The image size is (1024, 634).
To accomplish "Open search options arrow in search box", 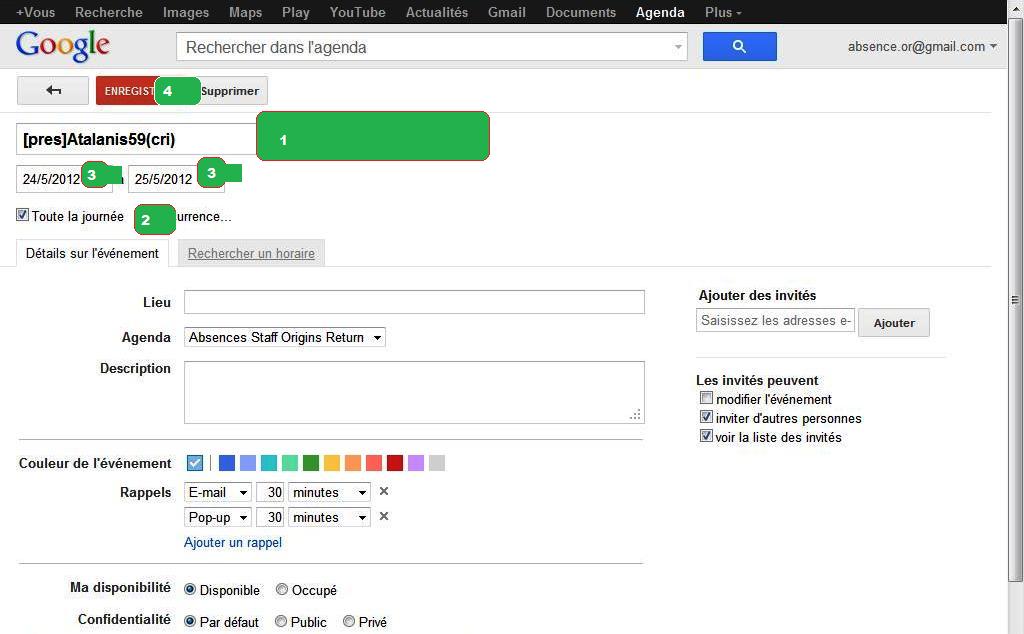I will [x=678, y=47].
